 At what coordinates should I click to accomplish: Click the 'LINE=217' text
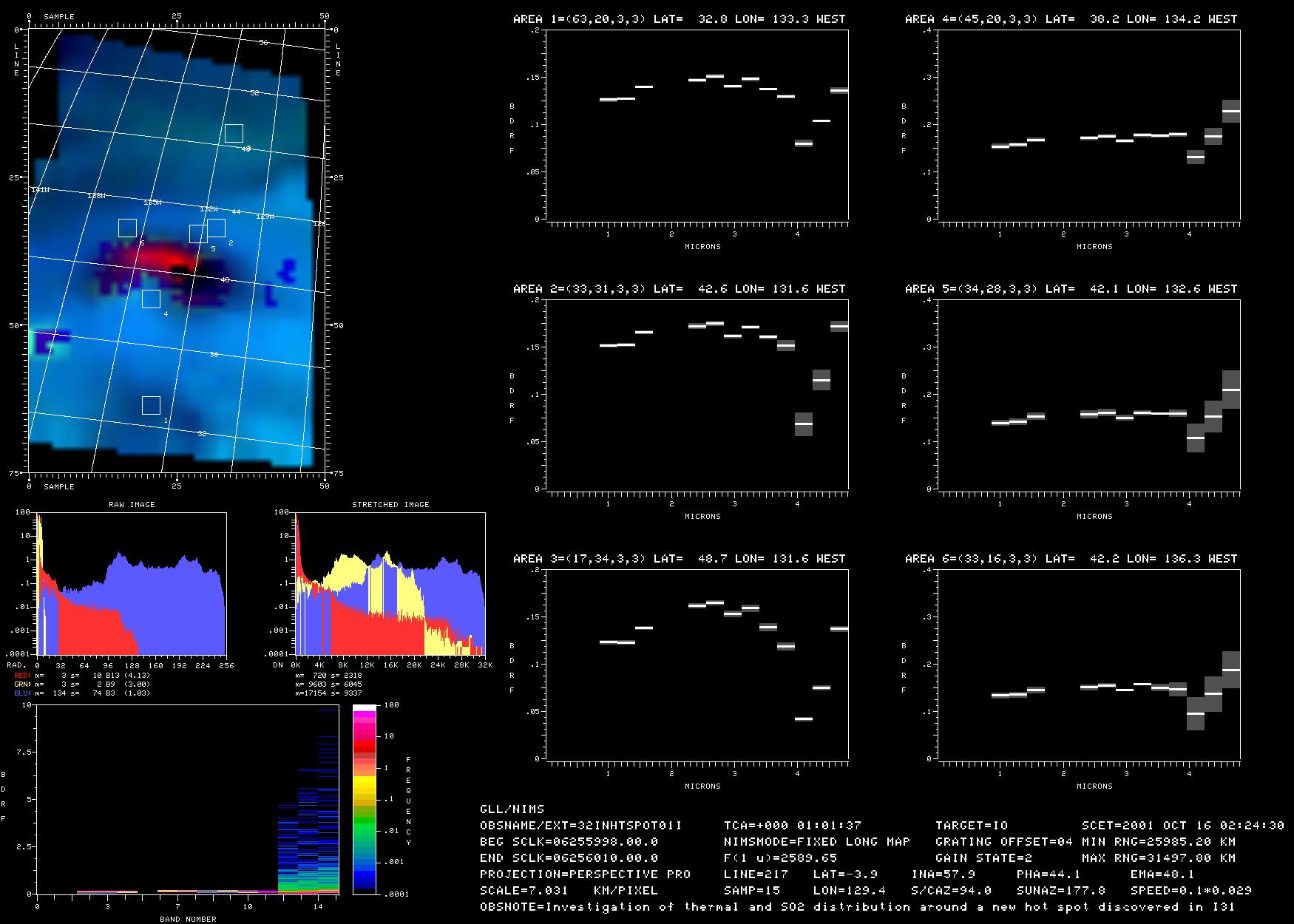(x=756, y=874)
